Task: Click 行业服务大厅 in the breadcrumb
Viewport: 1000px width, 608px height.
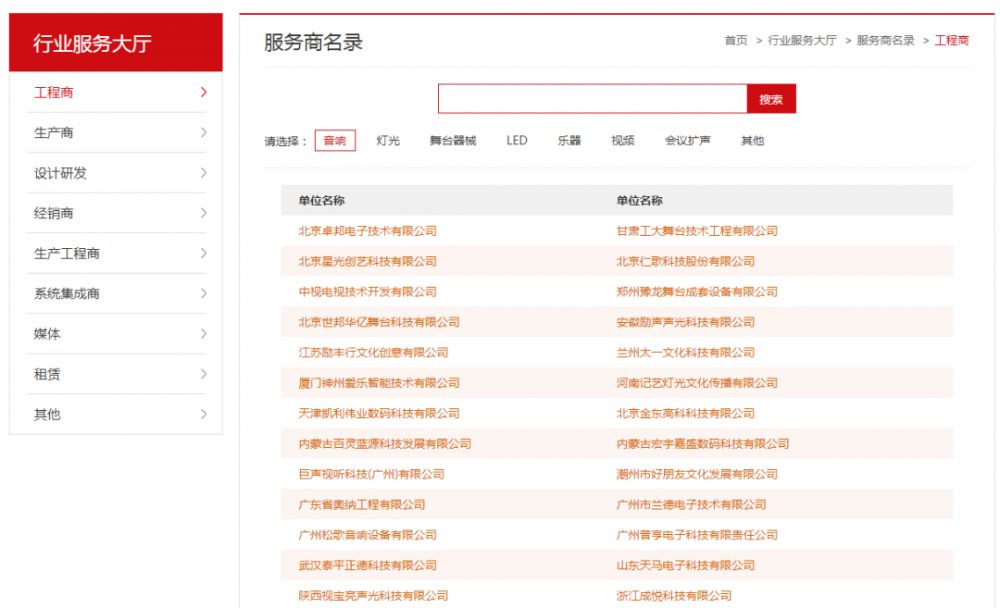Action: click(802, 40)
